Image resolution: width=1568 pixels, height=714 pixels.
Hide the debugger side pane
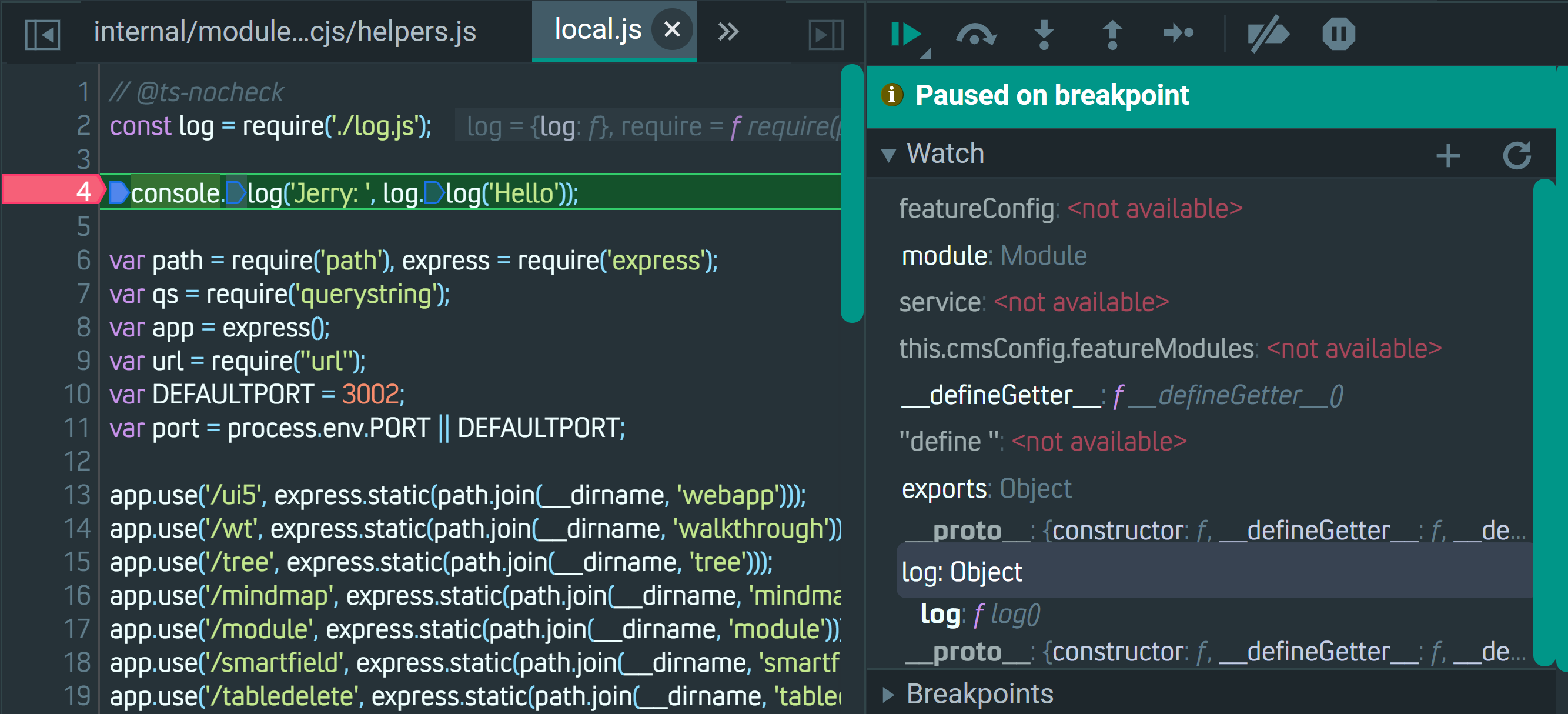click(825, 34)
